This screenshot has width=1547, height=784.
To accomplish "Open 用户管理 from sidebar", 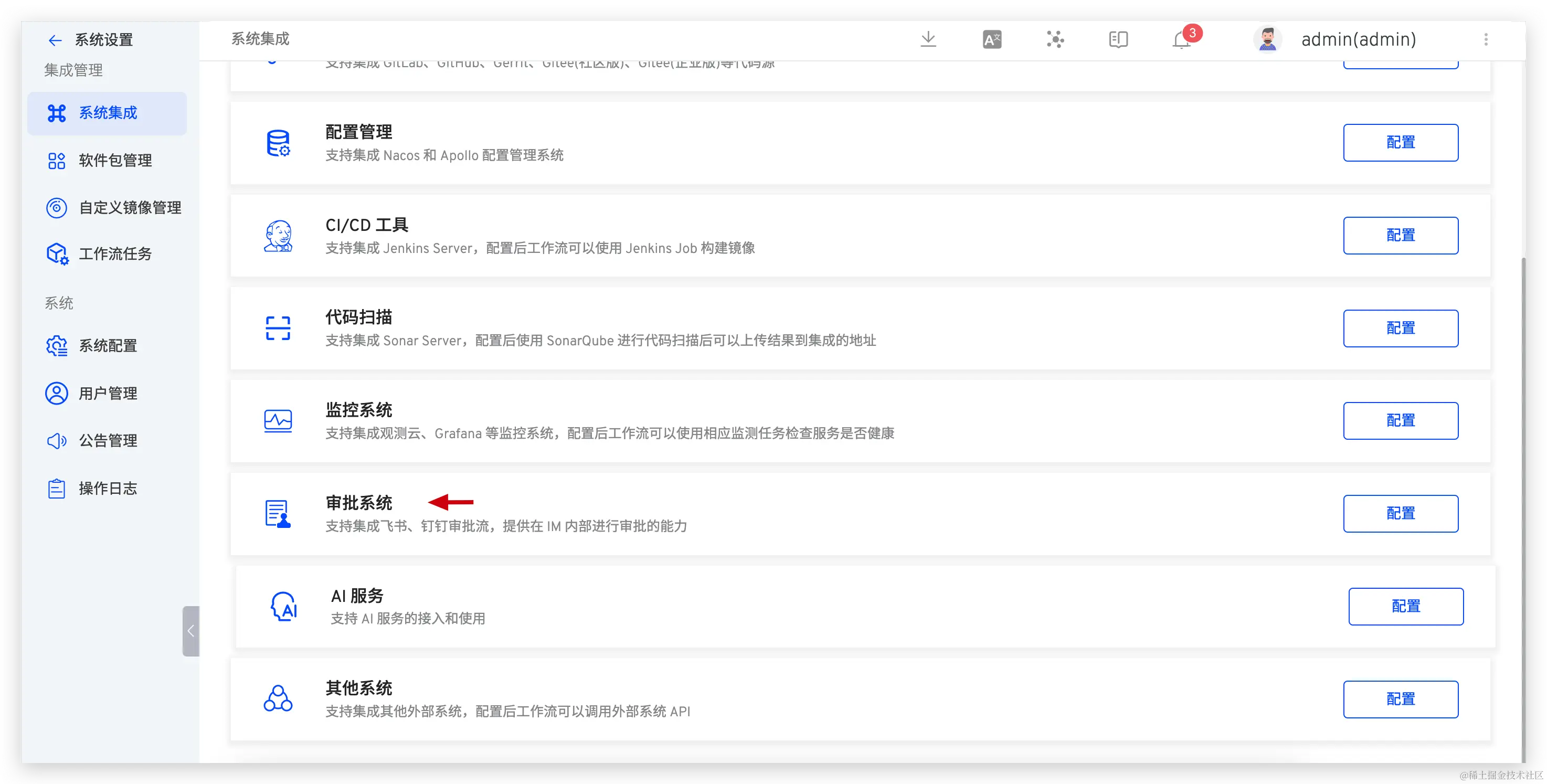I will coord(108,394).
